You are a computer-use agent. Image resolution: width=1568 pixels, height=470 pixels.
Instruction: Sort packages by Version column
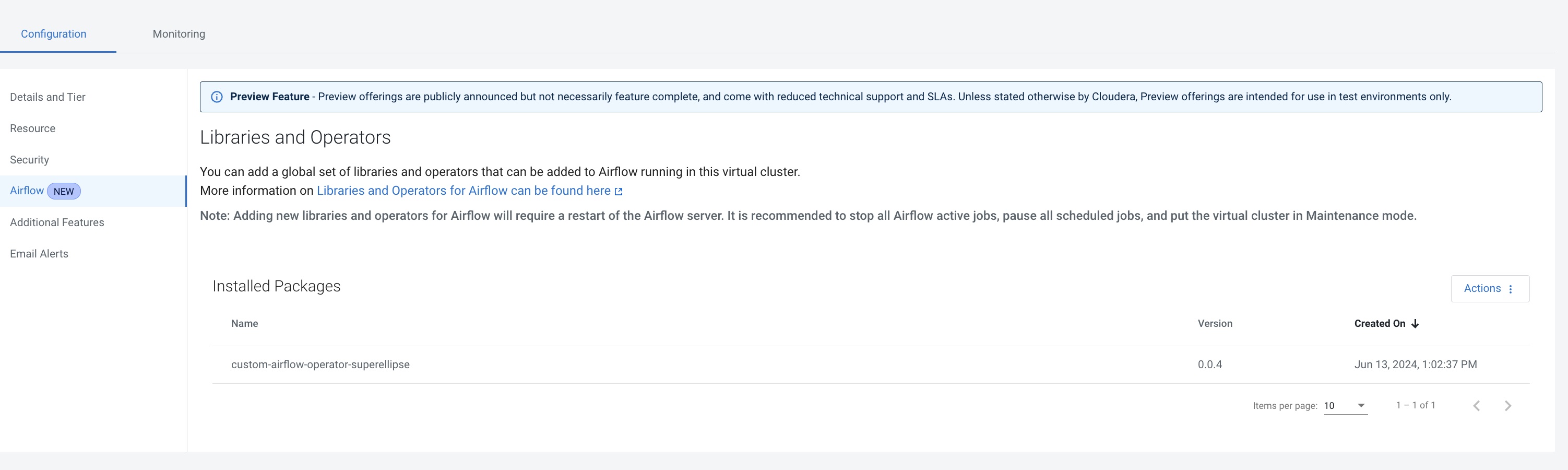point(1214,324)
